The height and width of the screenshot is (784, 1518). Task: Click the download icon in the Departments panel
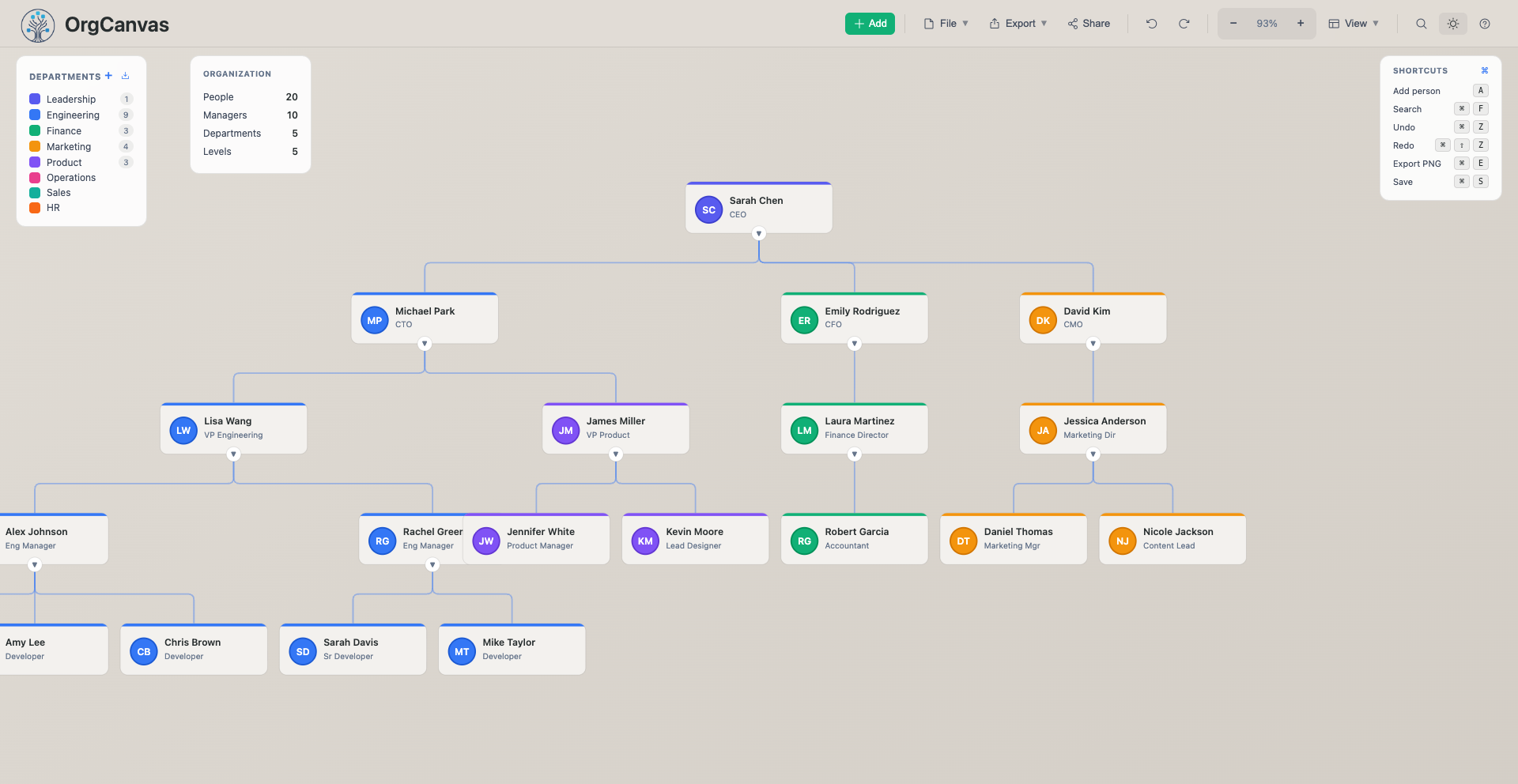pos(124,76)
